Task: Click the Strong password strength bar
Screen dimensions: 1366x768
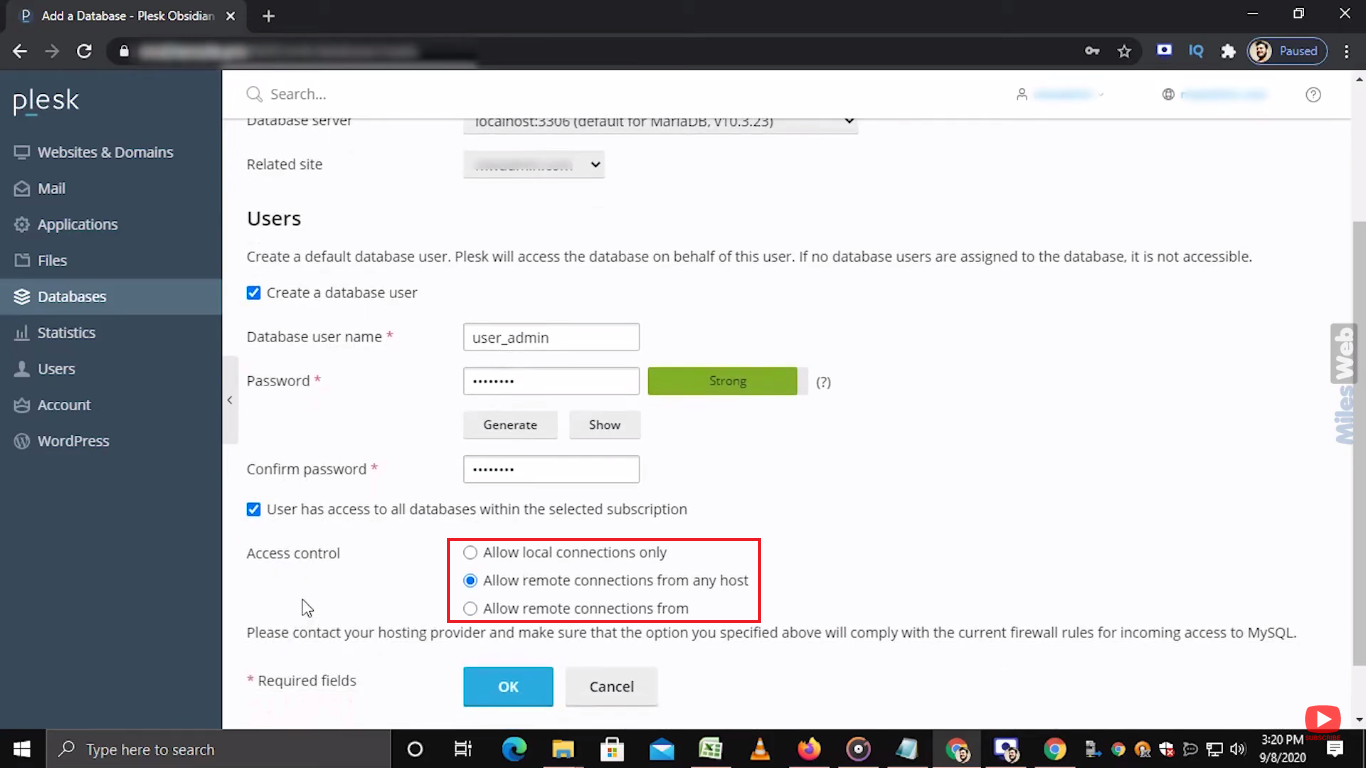Action: (x=723, y=381)
